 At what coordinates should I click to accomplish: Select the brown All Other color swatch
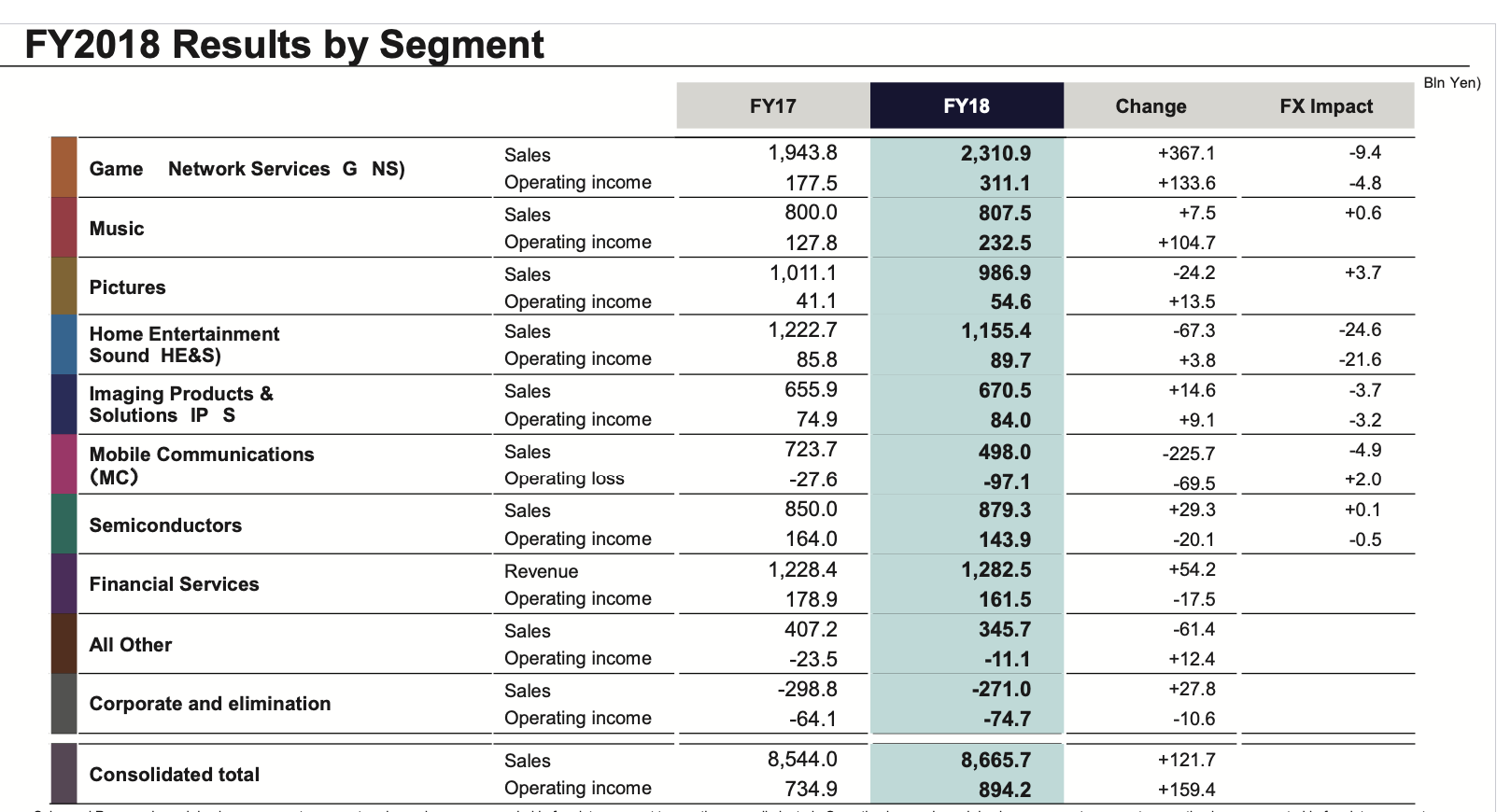(64, 643)
